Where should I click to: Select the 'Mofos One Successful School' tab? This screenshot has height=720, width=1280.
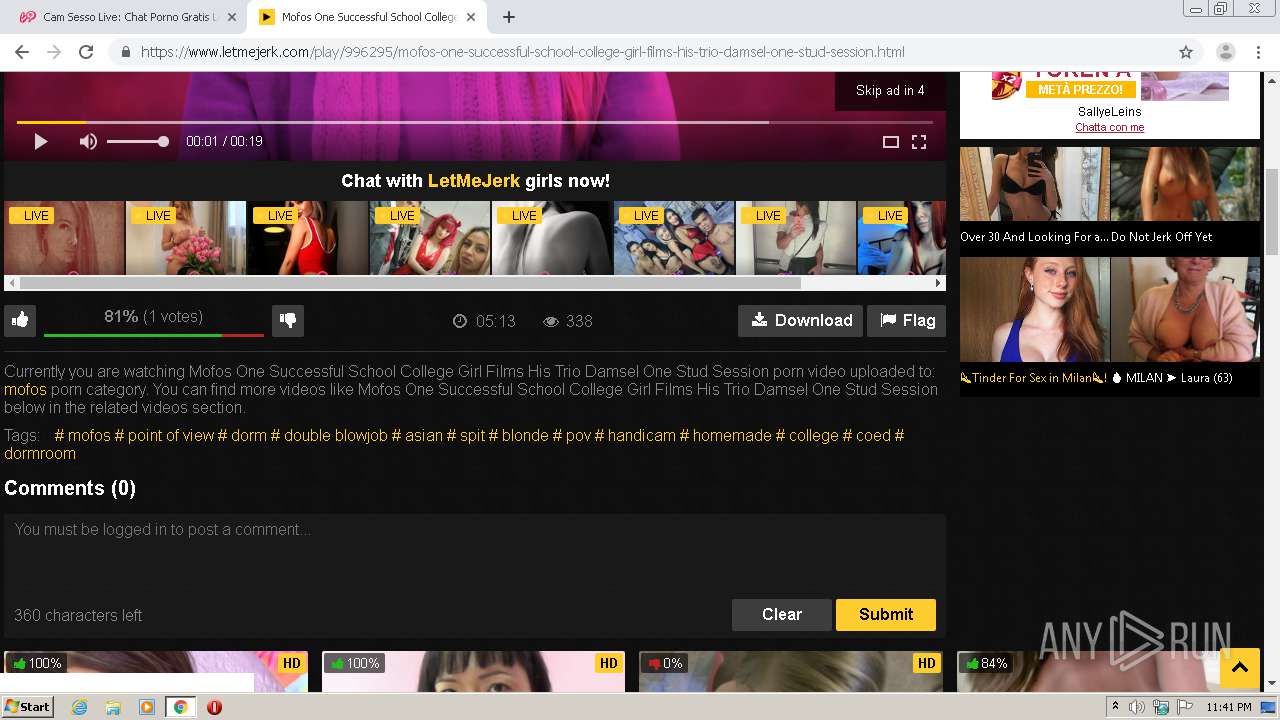click(366, 17)
